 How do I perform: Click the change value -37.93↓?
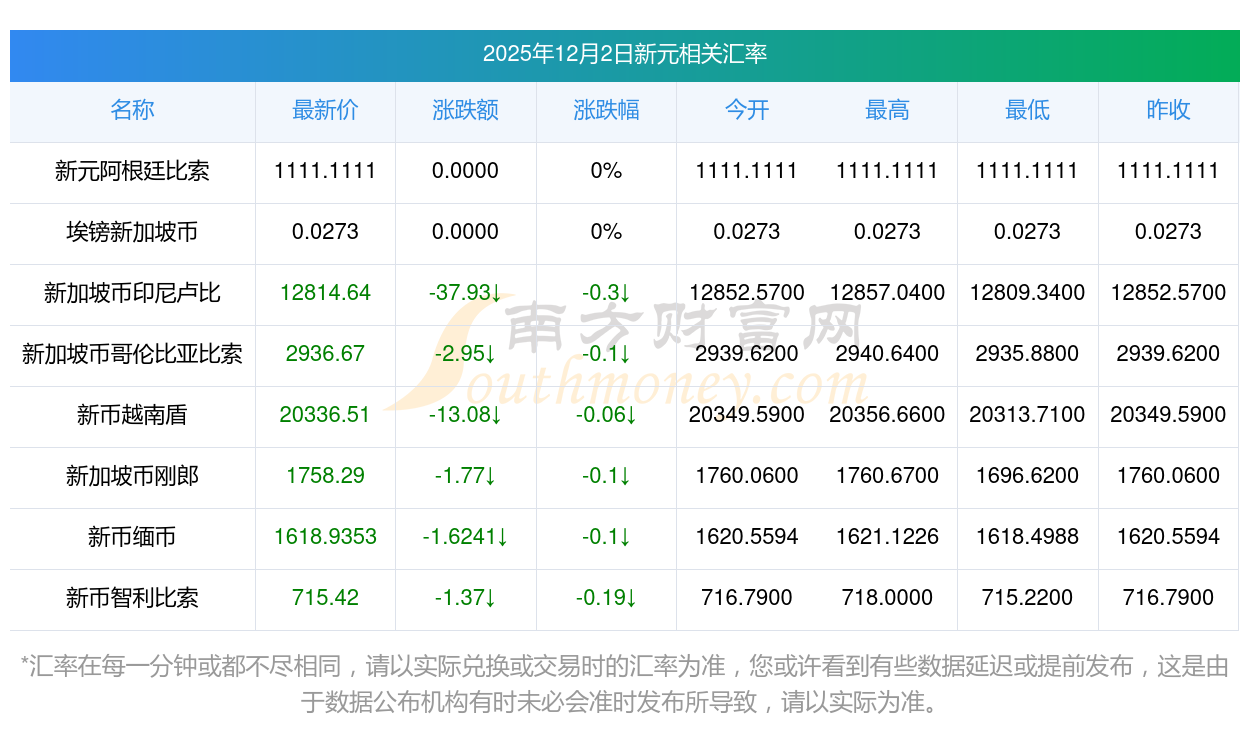(x=466, y=293)
